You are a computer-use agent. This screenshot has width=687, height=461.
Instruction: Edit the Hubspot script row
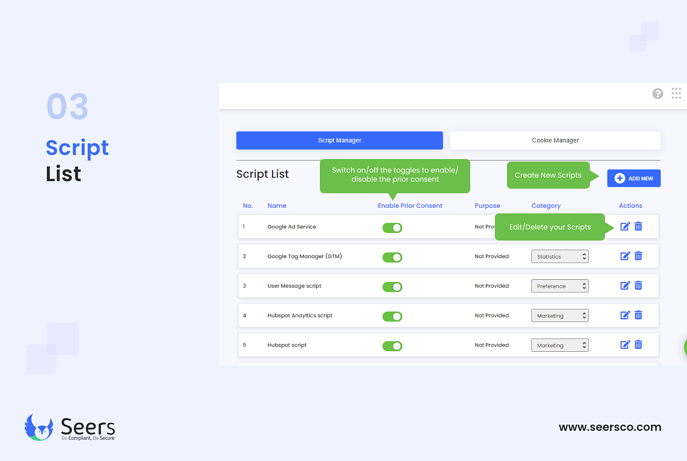click(x=625, y=345)
